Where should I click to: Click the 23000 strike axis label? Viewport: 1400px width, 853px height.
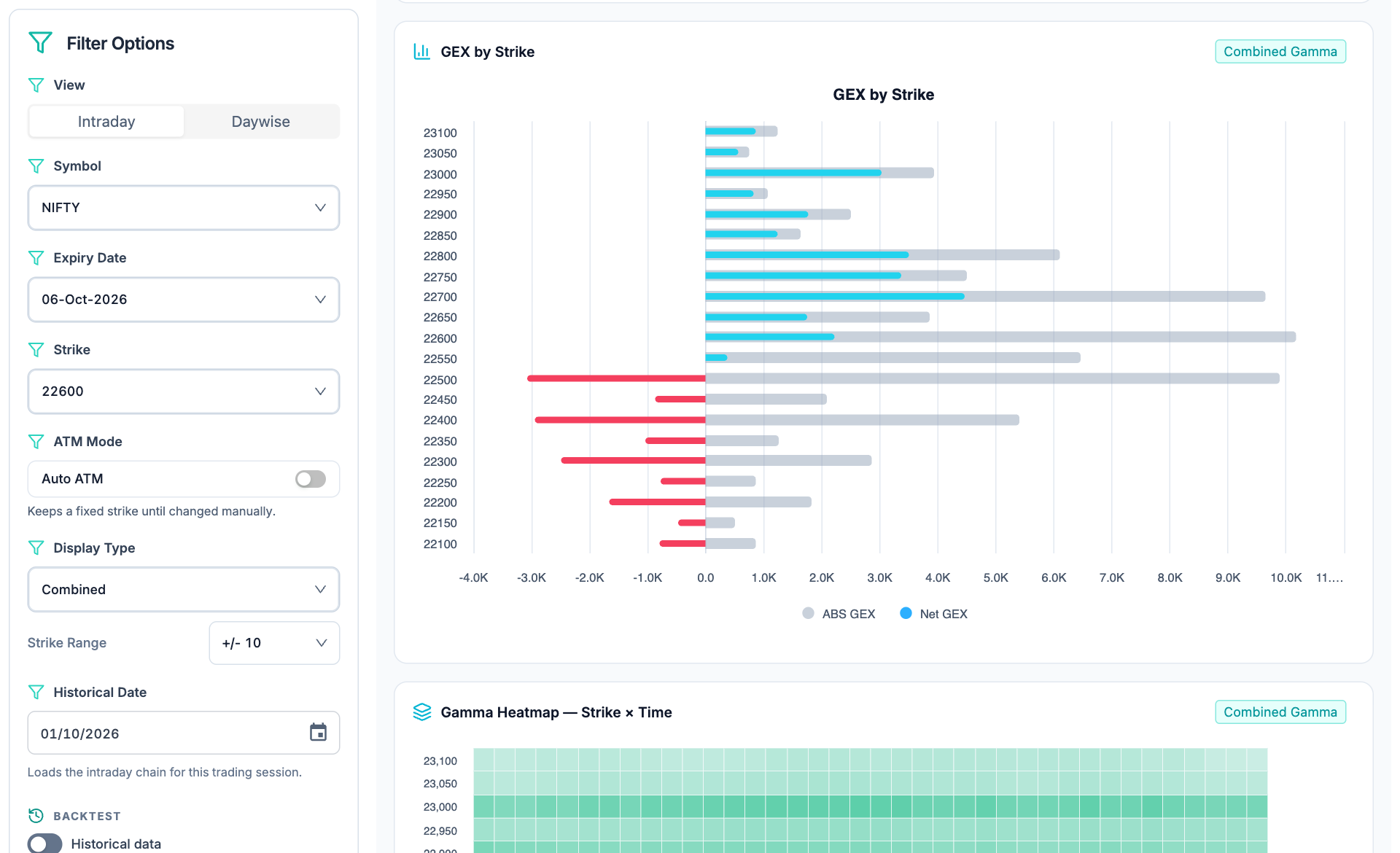(x=440, y=174)
